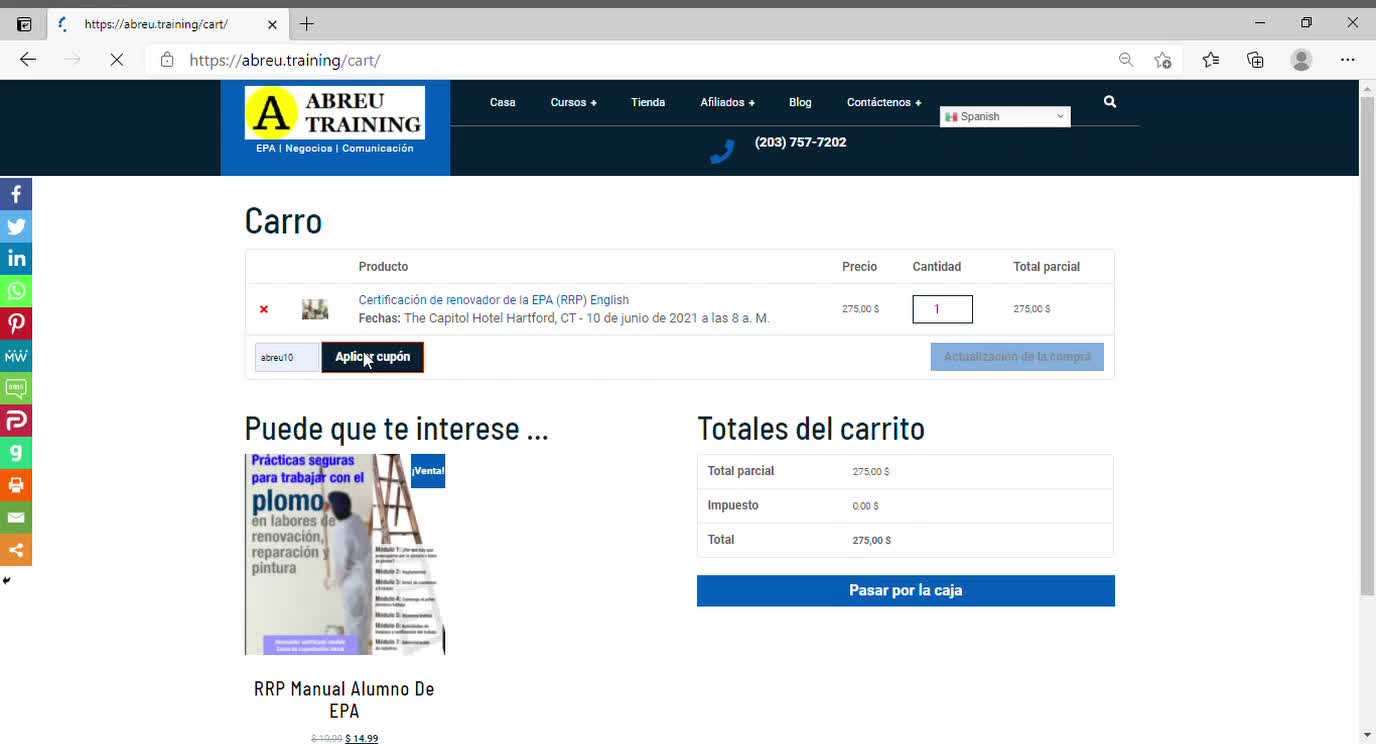Go back to the previous page
This screenshot has width=1376, height=744.
pos(28,60)
